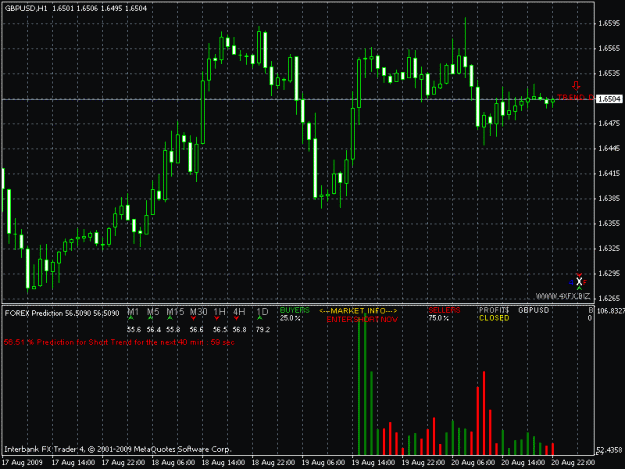The width and height of the screenshot is (625, 469).
Task: Click the red Short Trend prediction message
Action: [x=119, y=342]
